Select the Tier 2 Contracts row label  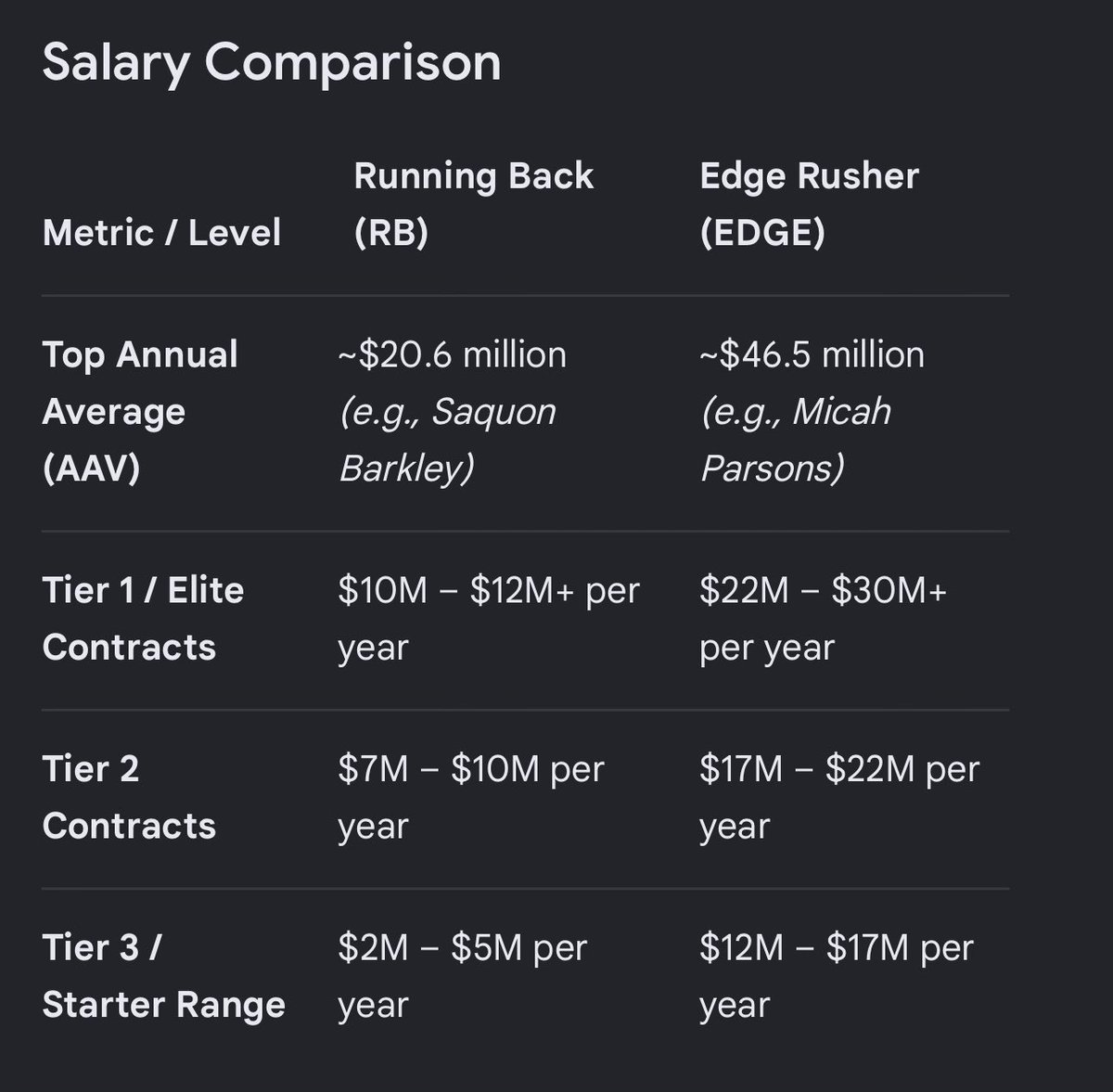coord(129,797)
